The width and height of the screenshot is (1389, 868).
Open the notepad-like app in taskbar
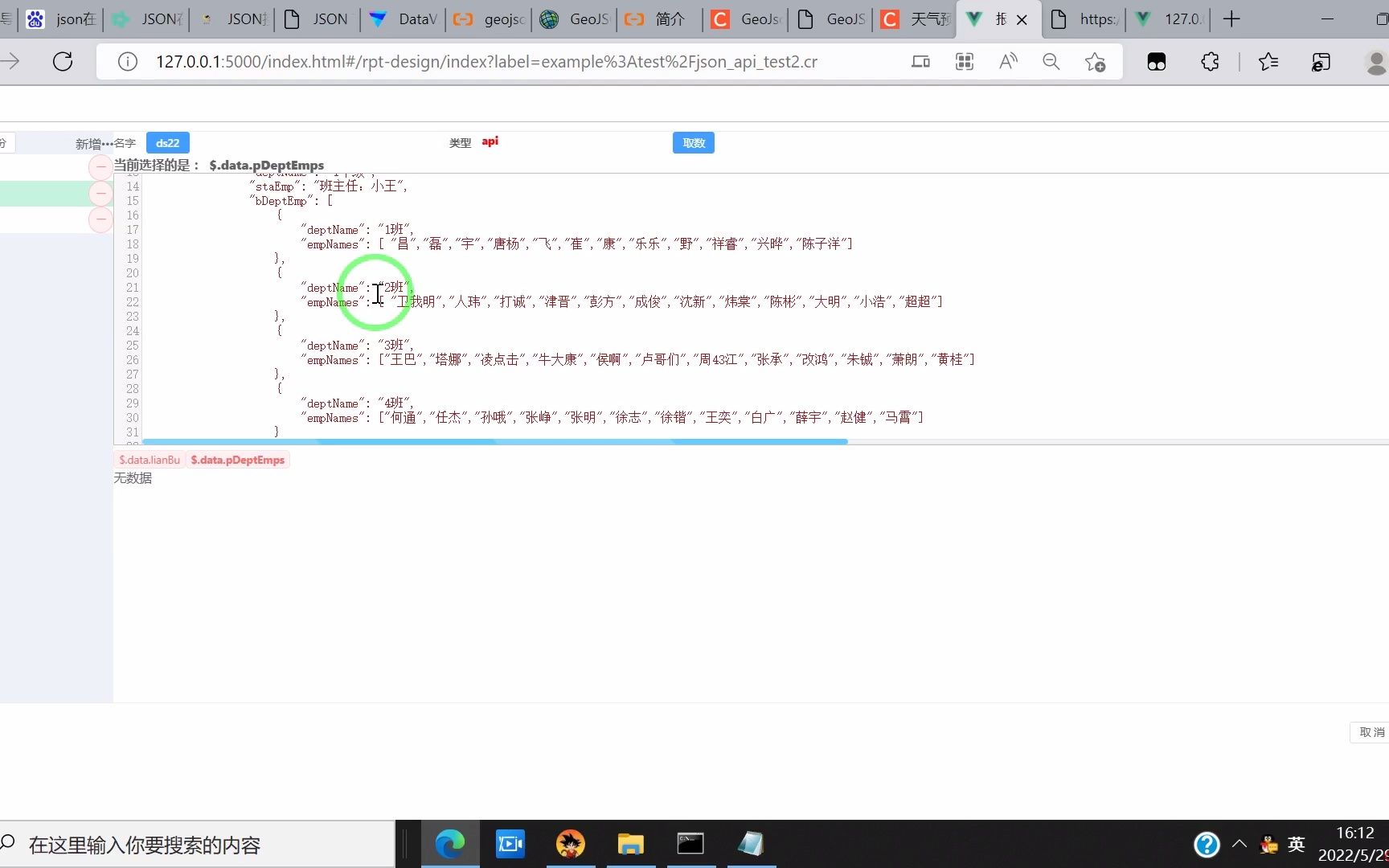click(x=751, y=844)
